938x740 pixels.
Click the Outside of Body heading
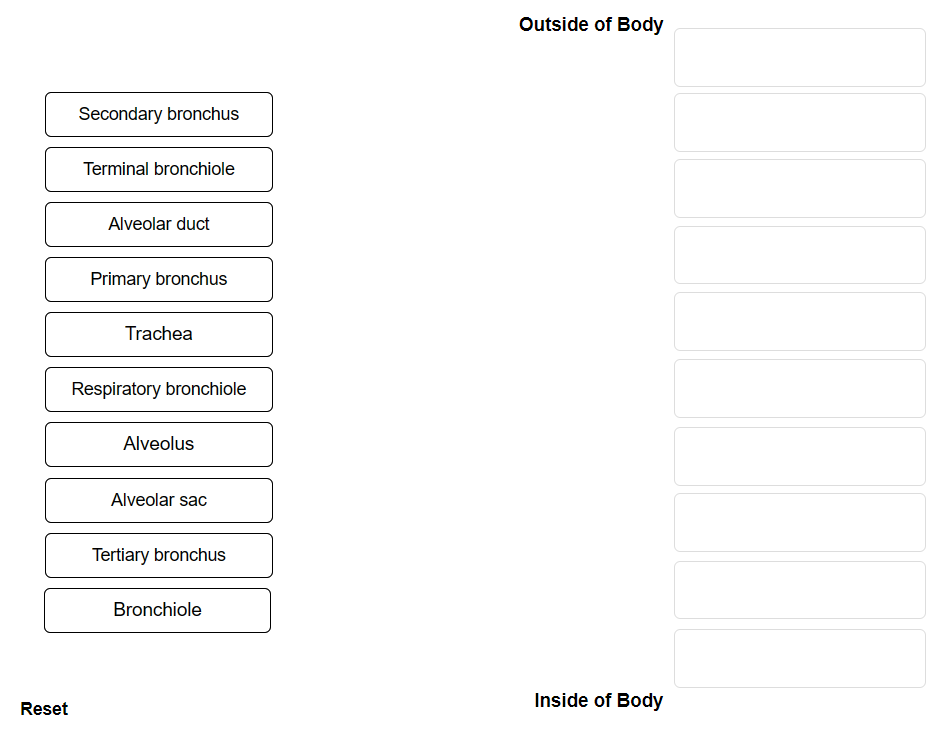click(590, 24)
